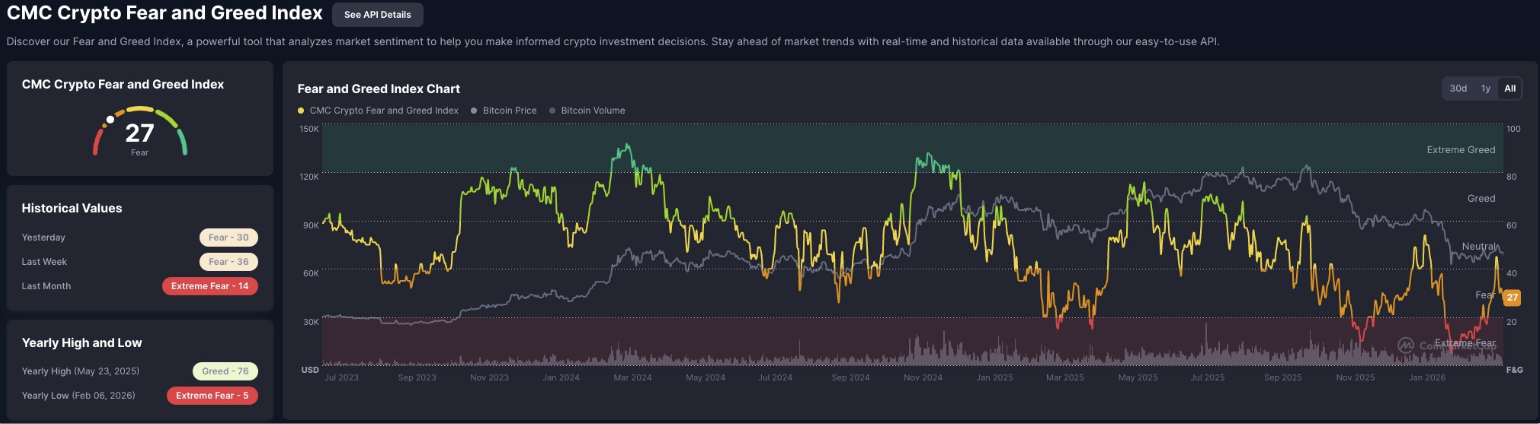Click the red Extreme Fear - 14 badge
Image resolution: width=1540 pixels, height=424 pixels.
(210, 286)
